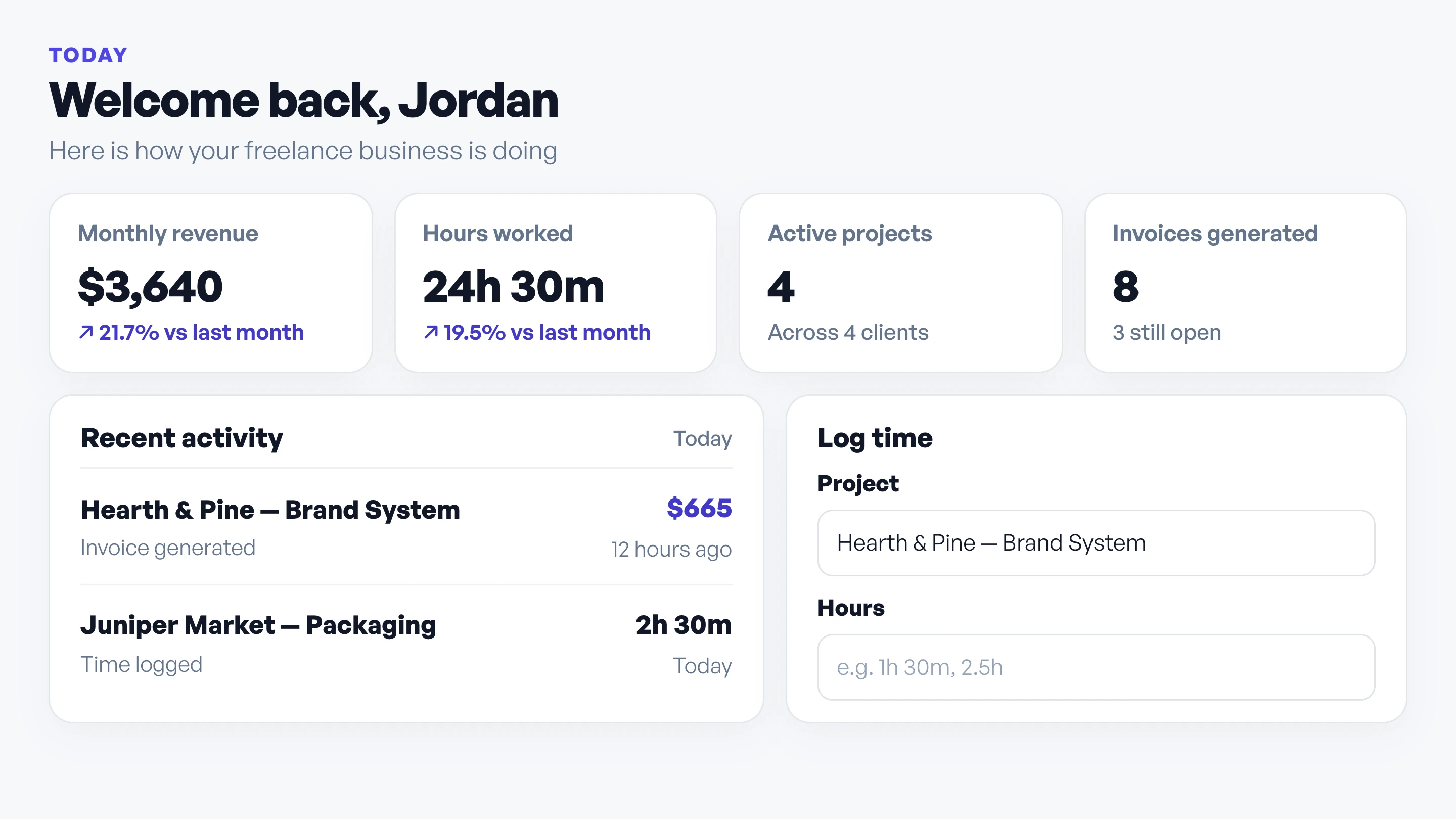Screen dimensions: 1456x819
Task: Select the Invoices generated label
Action: tap(1215, 234)
